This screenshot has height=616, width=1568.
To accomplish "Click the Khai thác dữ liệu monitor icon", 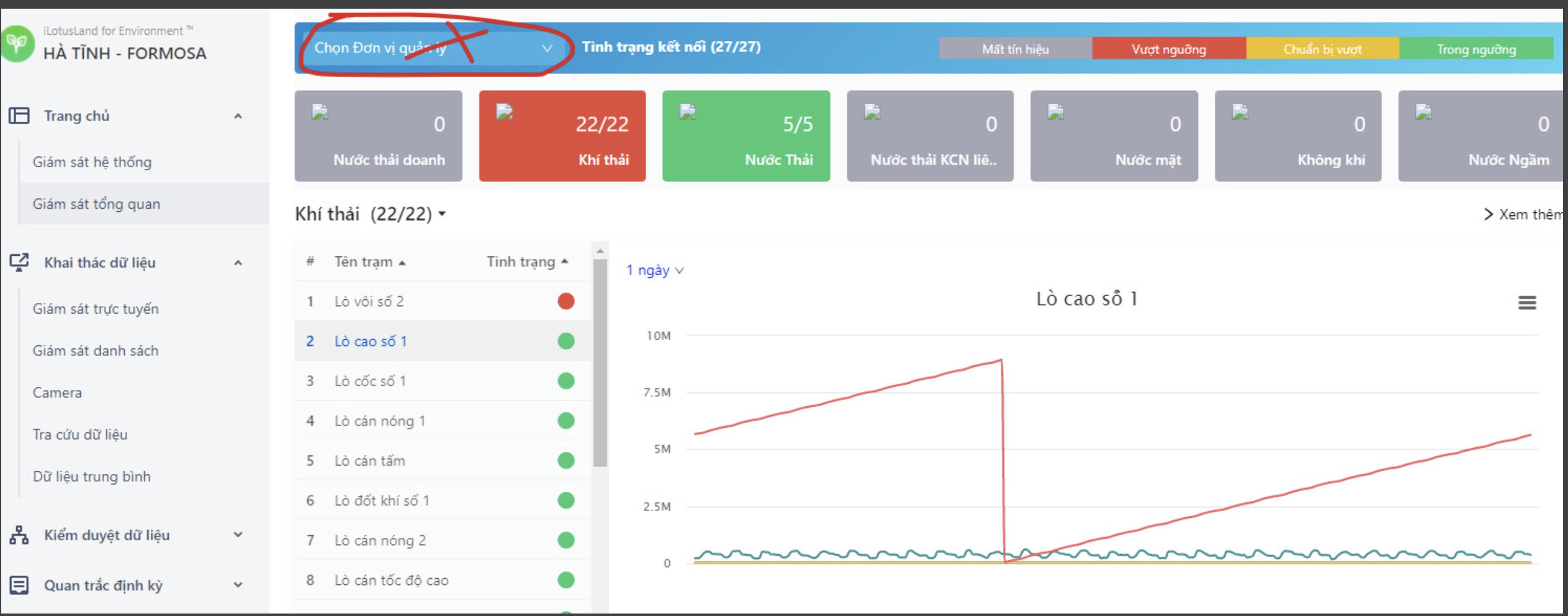I will pyautogui.click(x=19, y=262).
